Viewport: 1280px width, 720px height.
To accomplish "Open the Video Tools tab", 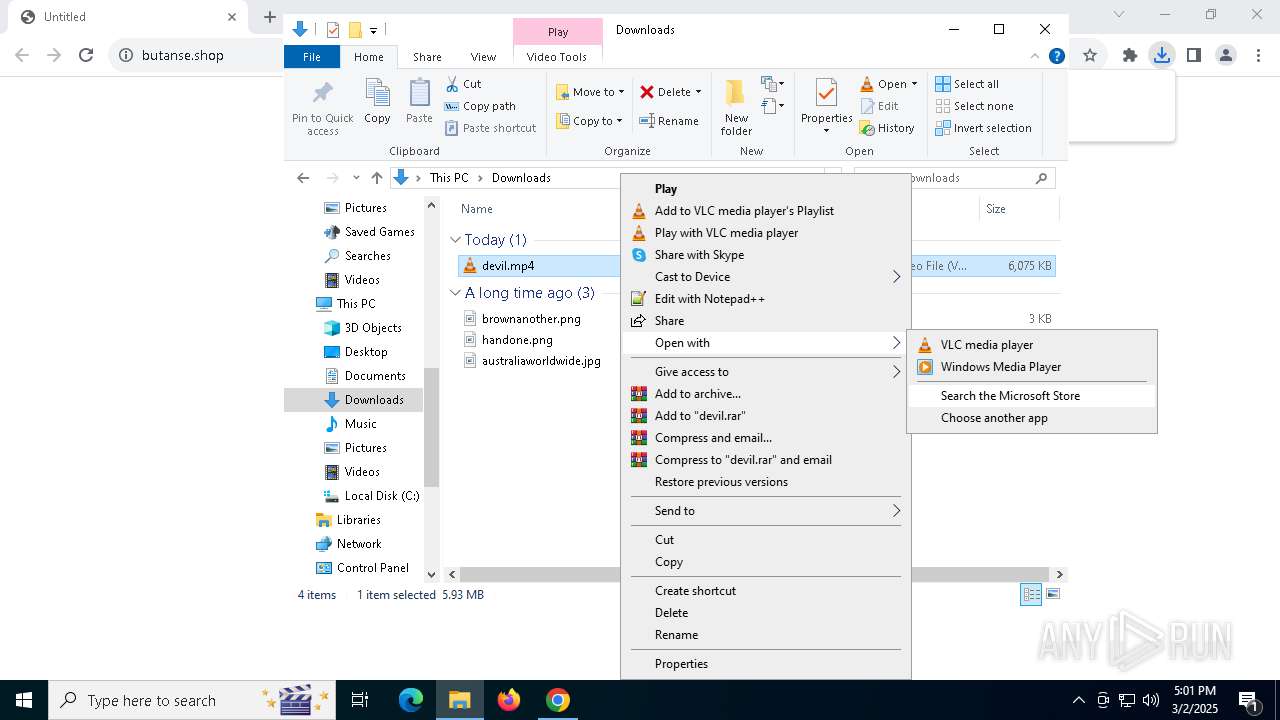I will 557,57.
